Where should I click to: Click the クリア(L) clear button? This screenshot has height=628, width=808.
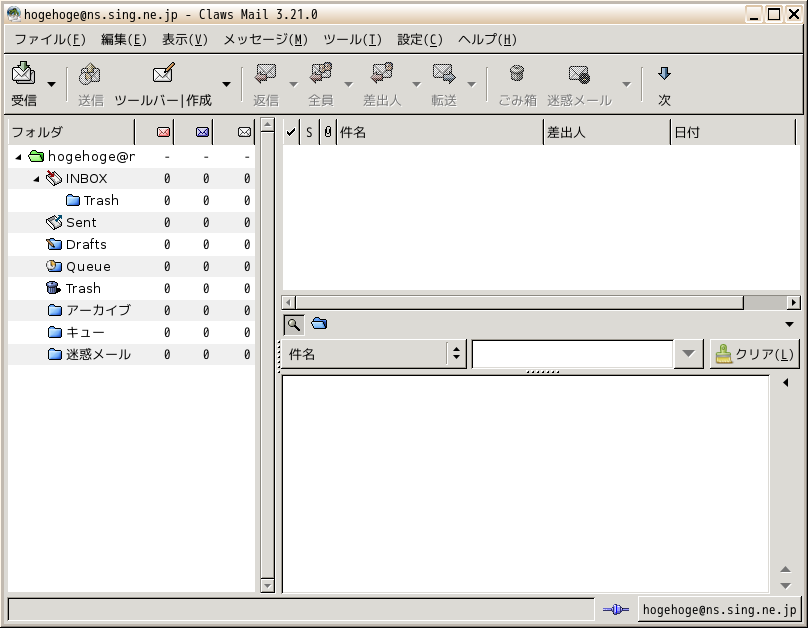(754, 354)
